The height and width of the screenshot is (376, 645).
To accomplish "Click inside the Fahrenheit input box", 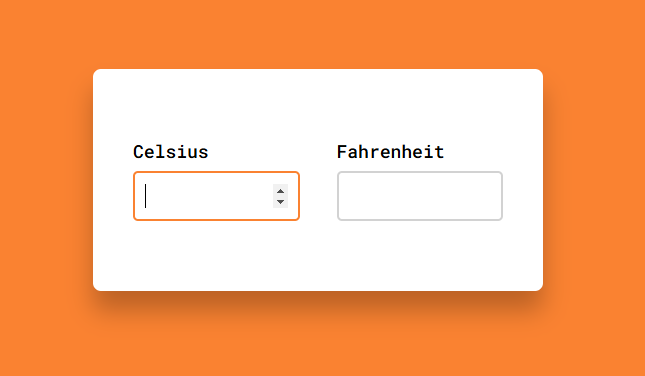I will 420,196.
